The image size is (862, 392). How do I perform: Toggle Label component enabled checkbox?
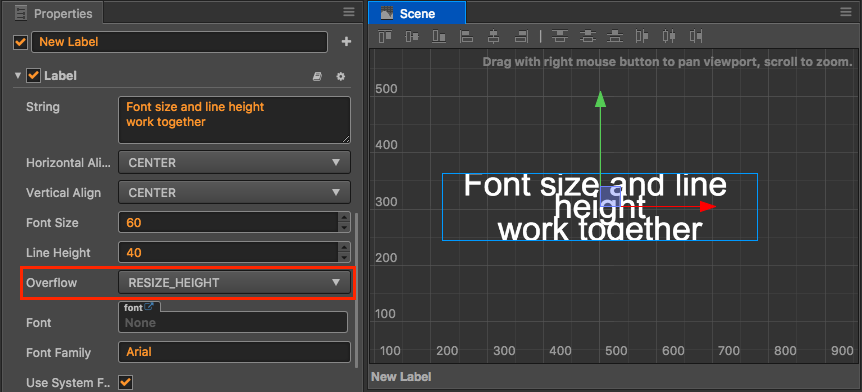click(x=34, y=76)
